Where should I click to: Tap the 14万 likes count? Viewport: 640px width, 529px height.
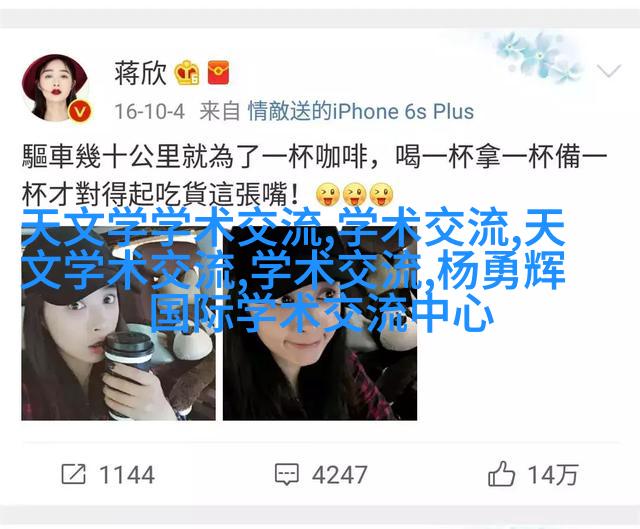click(x=553, y=475)
